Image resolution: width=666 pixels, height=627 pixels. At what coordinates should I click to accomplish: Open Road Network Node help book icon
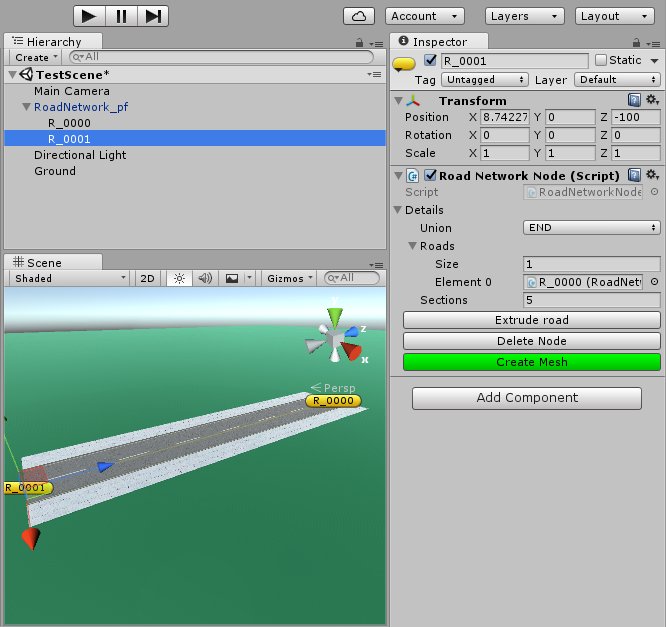tap(634, 175)
